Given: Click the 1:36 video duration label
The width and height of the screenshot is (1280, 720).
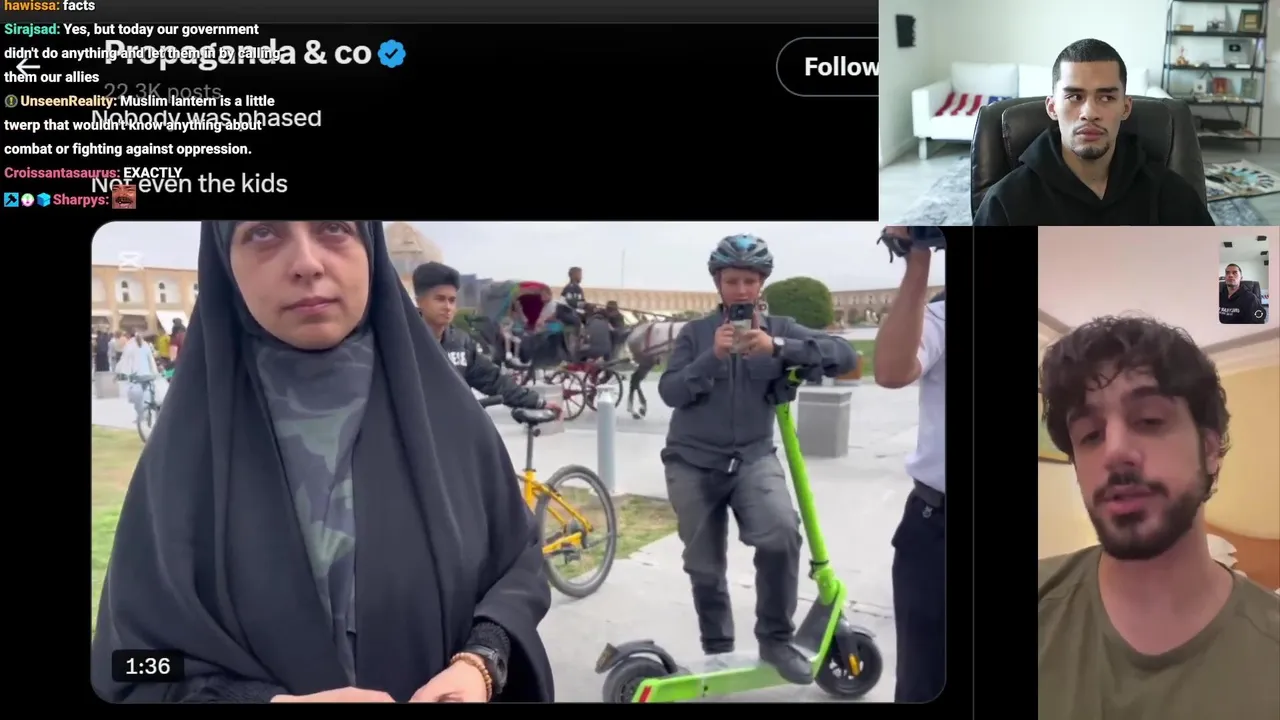Looking at the screenshot, I should pyautogui.click(x=147, y=666).
